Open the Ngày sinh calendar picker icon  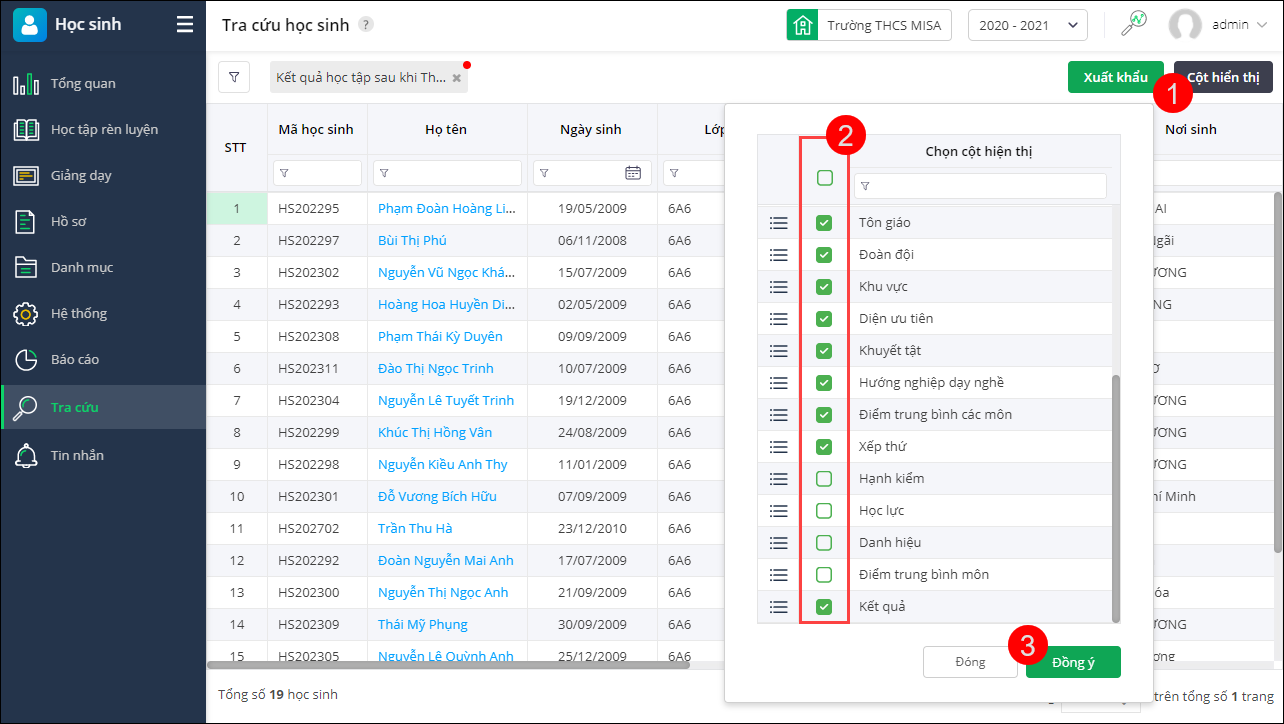633,173
